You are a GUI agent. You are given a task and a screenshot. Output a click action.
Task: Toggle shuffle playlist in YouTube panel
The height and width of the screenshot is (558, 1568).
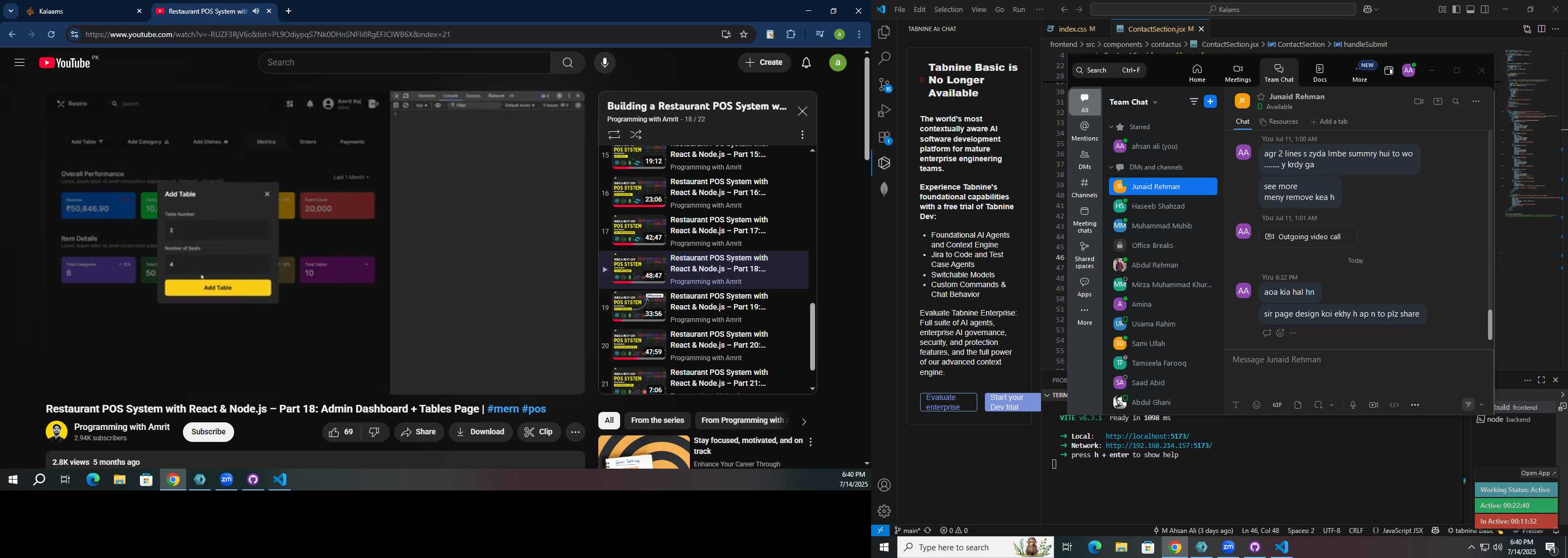(636, 135)
